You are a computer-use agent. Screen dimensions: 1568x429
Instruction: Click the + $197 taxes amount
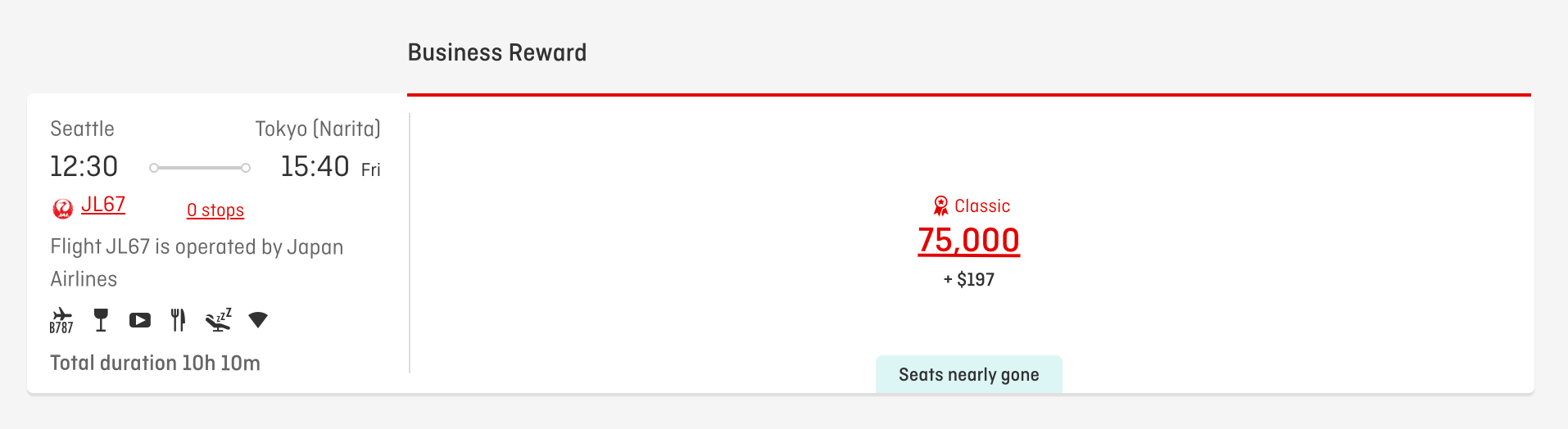968,280
